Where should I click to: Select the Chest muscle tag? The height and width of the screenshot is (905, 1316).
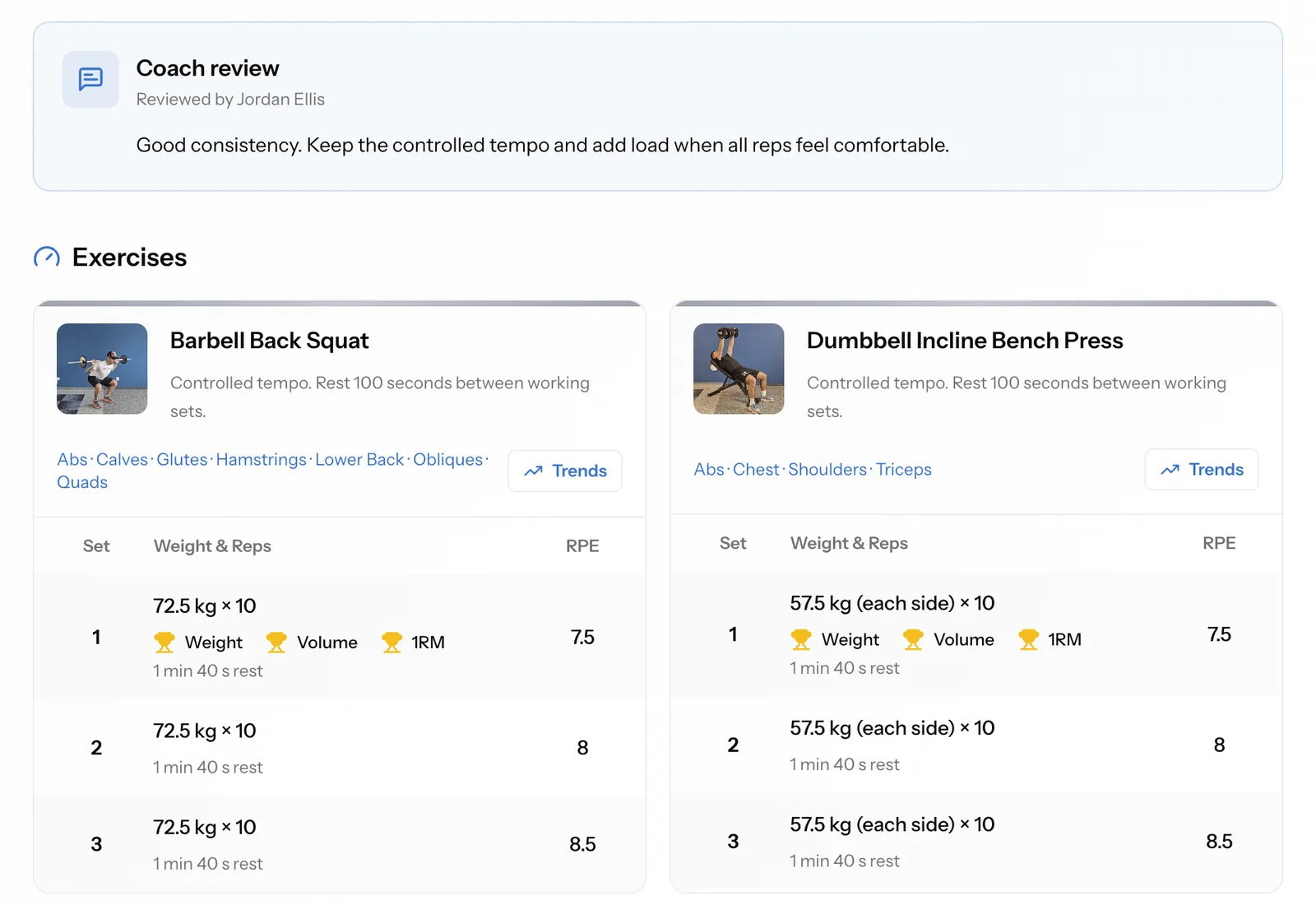pos(756,469)
